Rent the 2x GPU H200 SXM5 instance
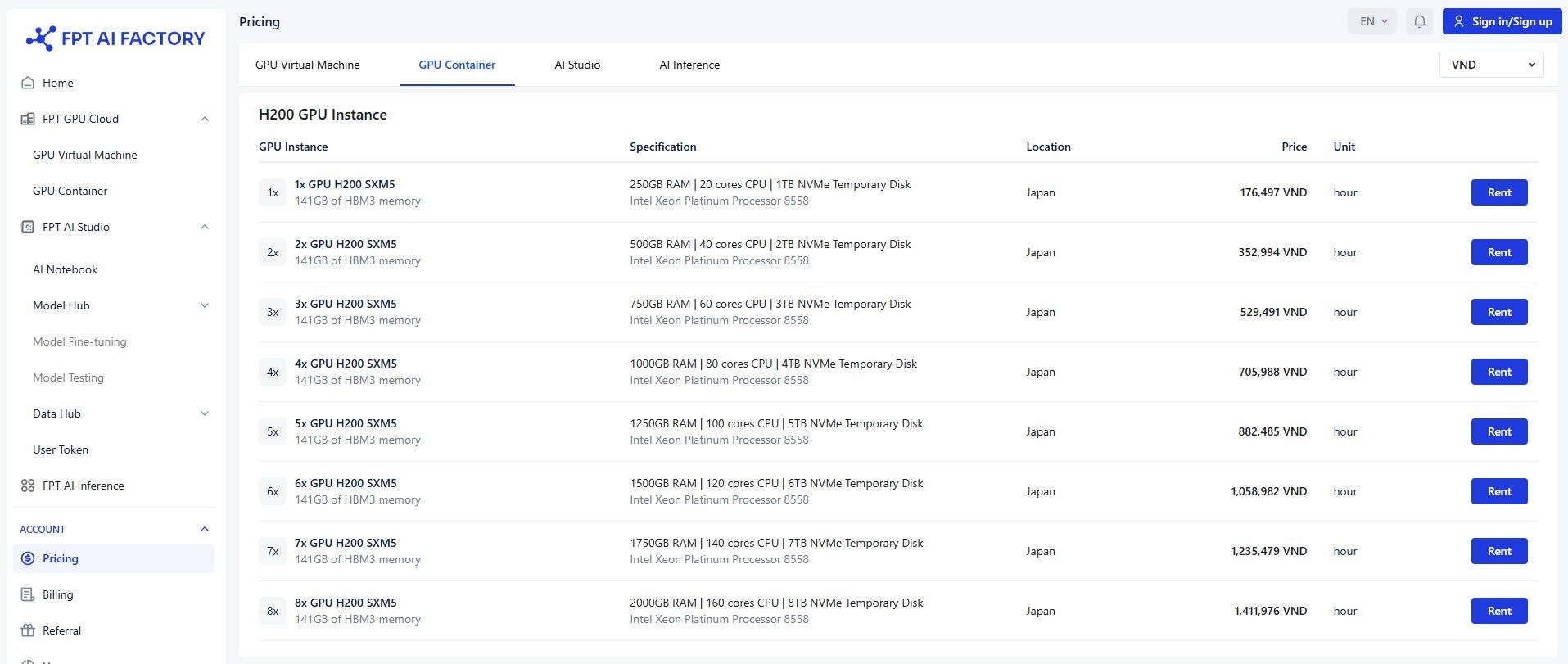Screen dimensions: 1568x664 click(x=1499, y=252)
